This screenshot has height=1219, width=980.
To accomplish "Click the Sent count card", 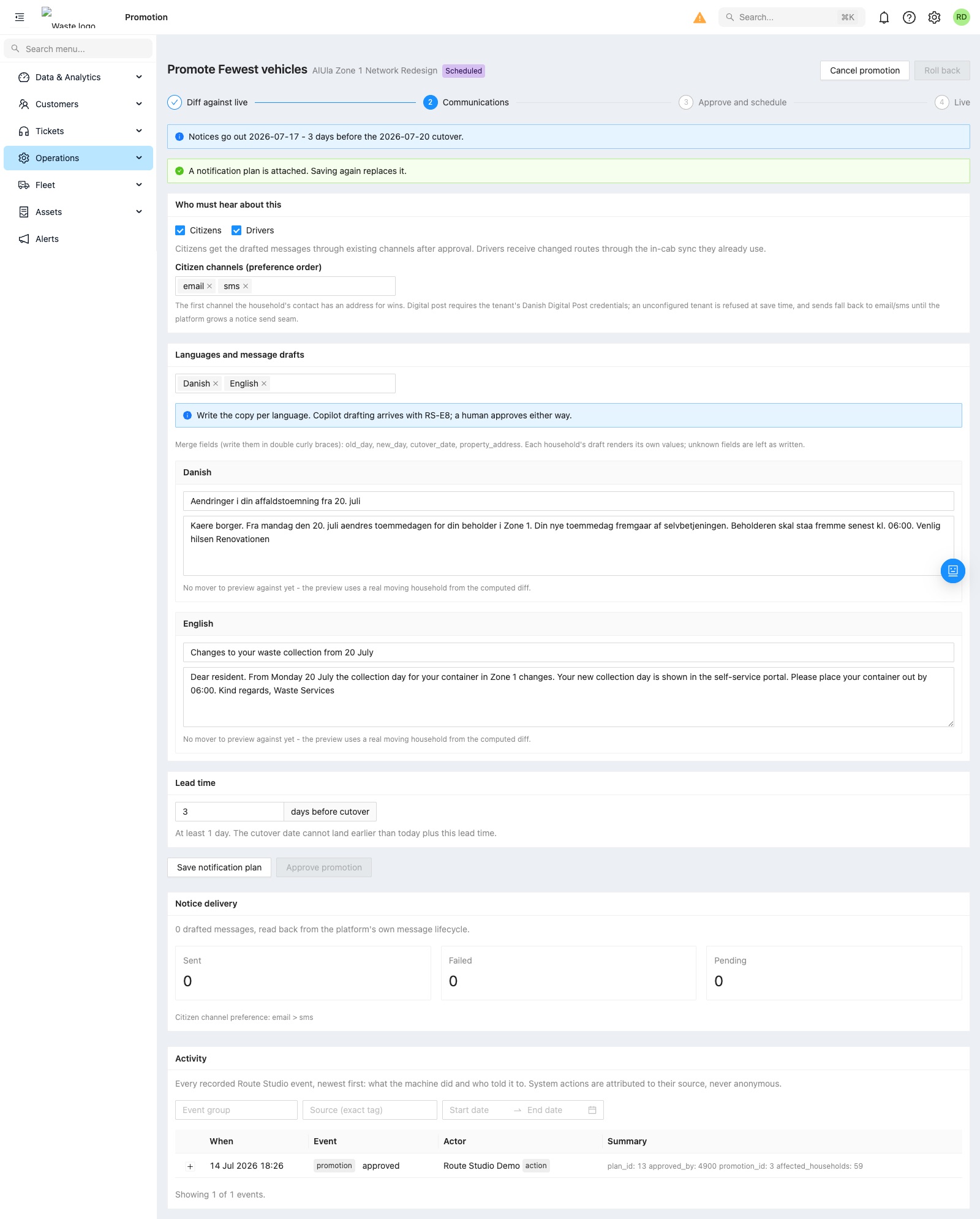I will click(x=303, y=973).
